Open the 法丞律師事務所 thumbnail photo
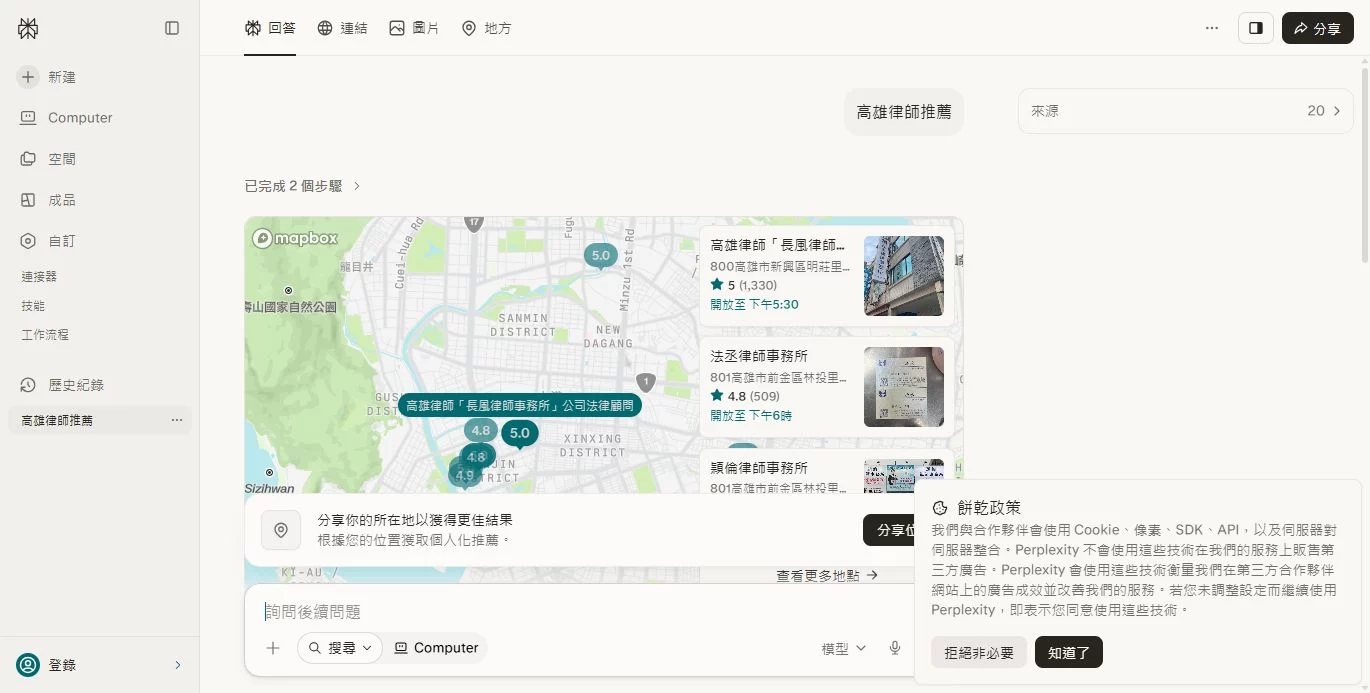Image resolution: width=1370 pixels, height=693 pixels. click(x=904, y=387)
